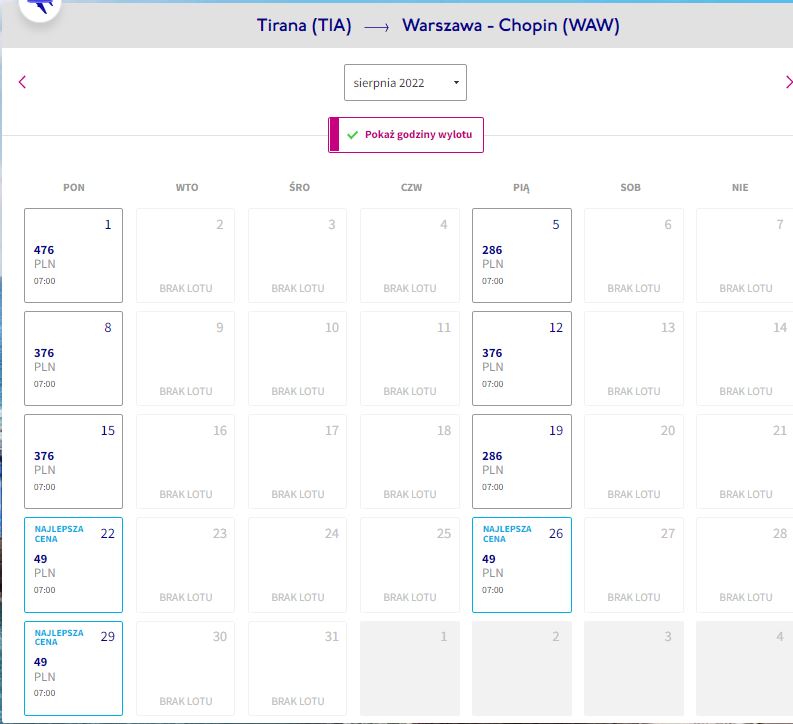Select August 5 flight for 286 PLN

(x=521, y=255)
